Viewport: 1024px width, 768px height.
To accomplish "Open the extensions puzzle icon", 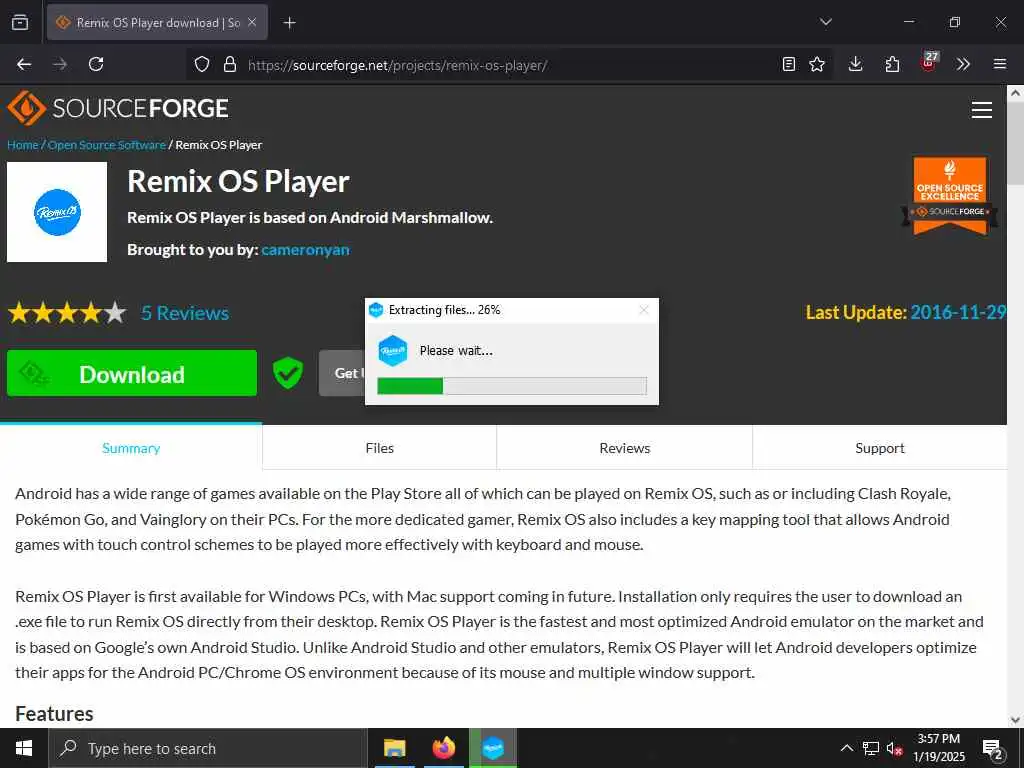I will point(892,64).
